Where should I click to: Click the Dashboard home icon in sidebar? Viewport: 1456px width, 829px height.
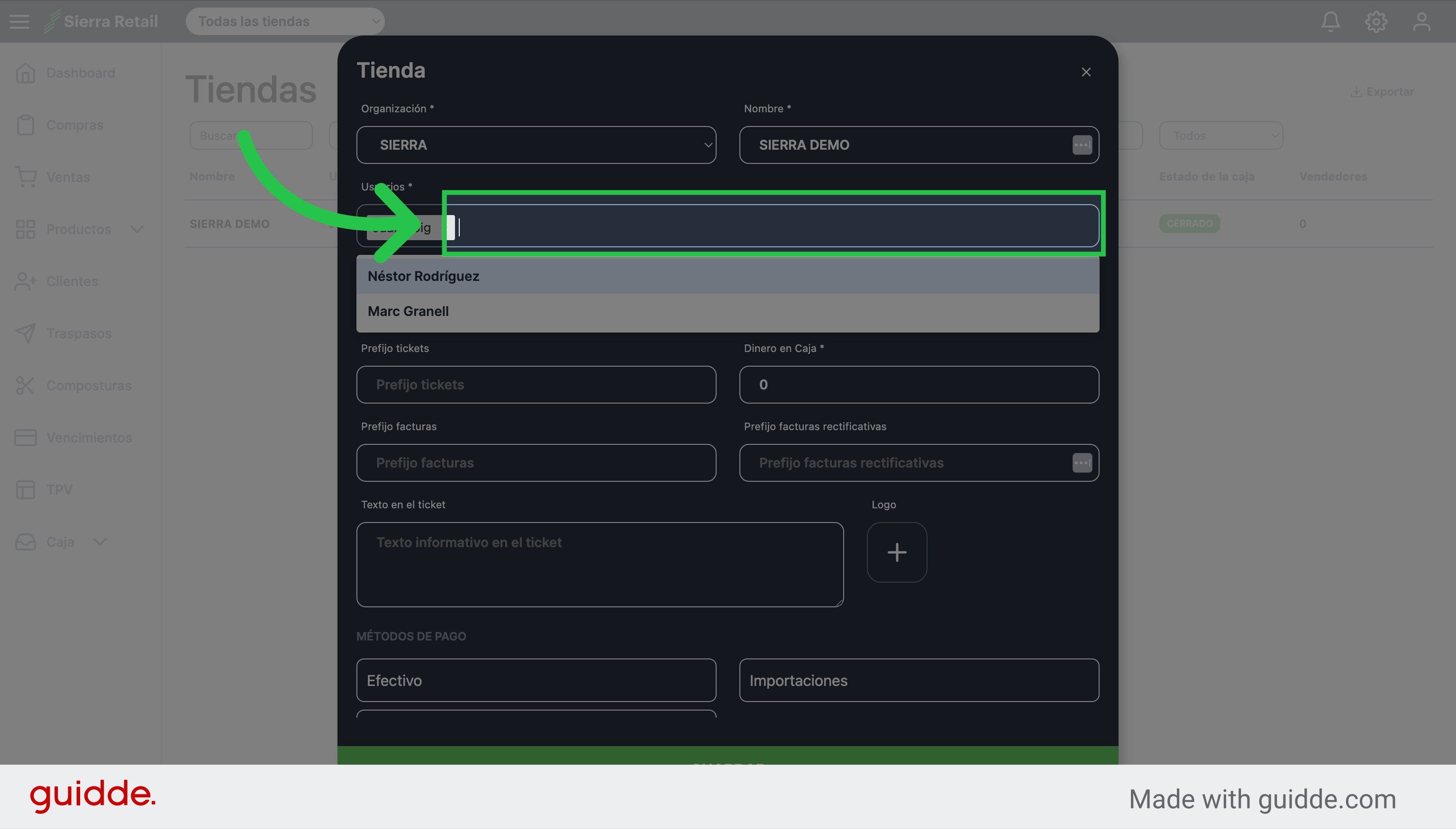click(26, 73)
